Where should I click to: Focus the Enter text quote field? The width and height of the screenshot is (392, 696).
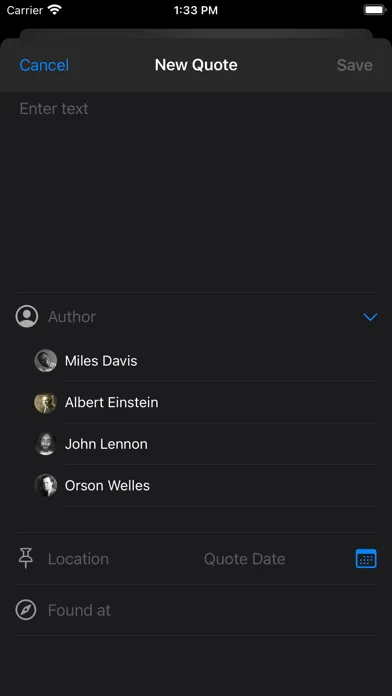[196, 192]
